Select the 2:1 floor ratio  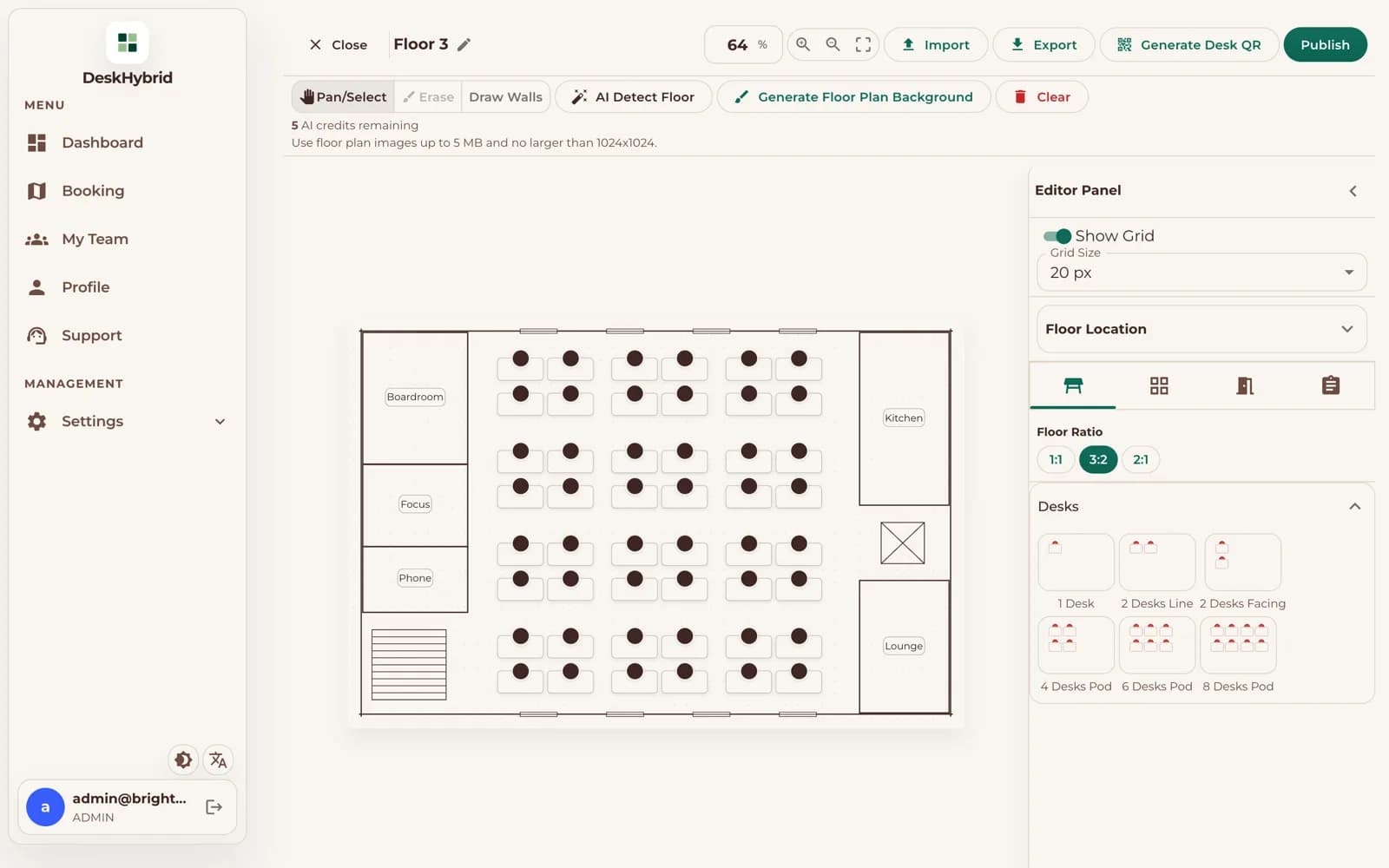pyautogui.click(x=1141, y=460)
